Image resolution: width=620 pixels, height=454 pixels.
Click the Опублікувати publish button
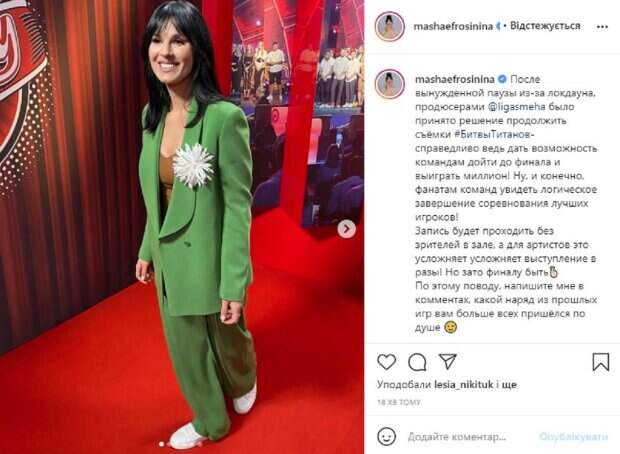pos(573,436)
